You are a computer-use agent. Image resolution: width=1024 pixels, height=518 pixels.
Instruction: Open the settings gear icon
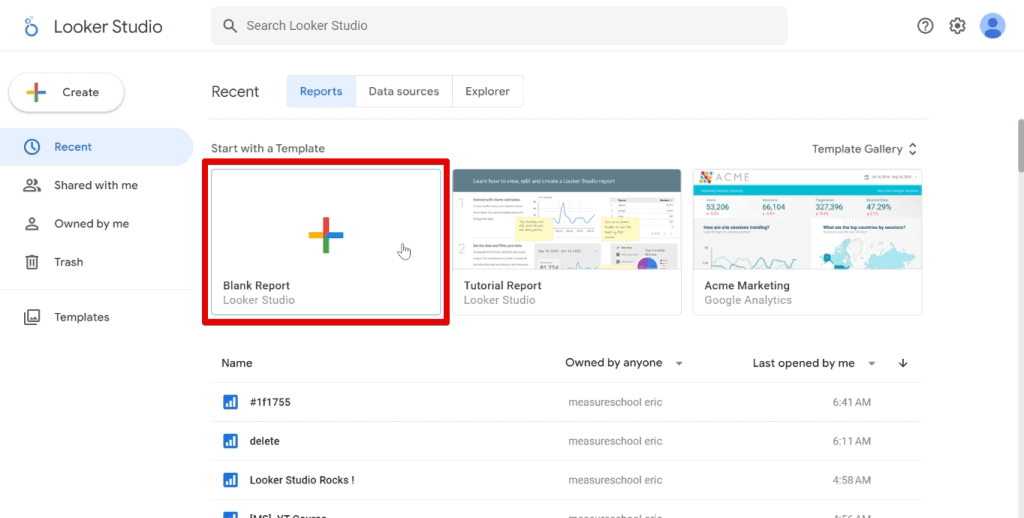pyautogui.click(x=957, y=25)
